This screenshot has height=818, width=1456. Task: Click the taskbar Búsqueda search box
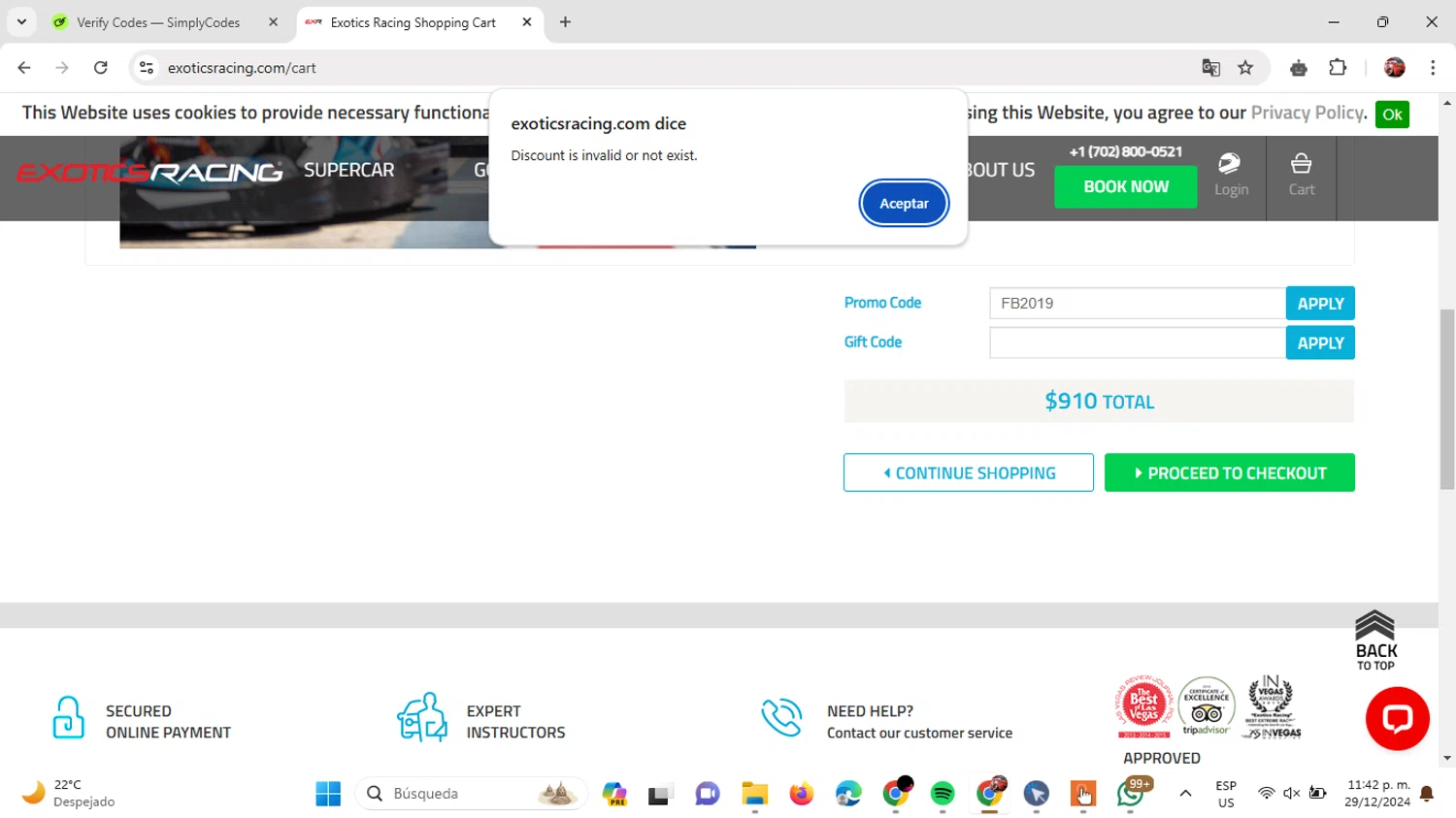[472, 794]
